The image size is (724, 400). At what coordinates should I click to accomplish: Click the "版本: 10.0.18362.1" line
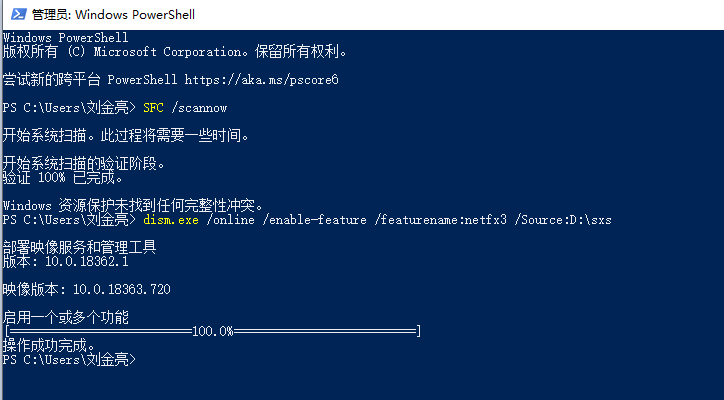click(x=65, y=261)
